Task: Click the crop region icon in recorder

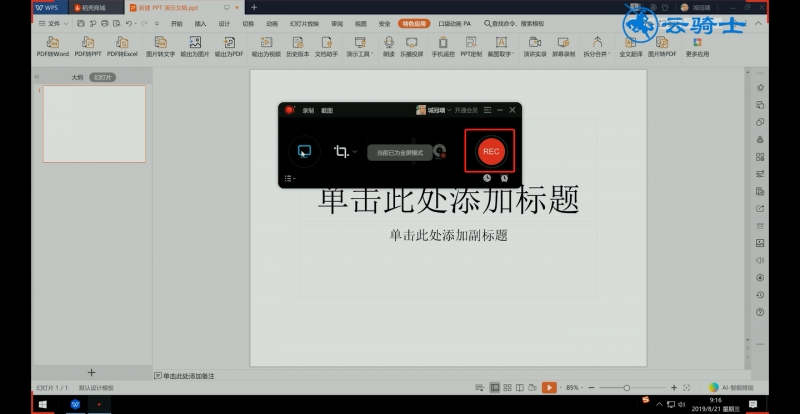Action: click(x=341, y=152)
